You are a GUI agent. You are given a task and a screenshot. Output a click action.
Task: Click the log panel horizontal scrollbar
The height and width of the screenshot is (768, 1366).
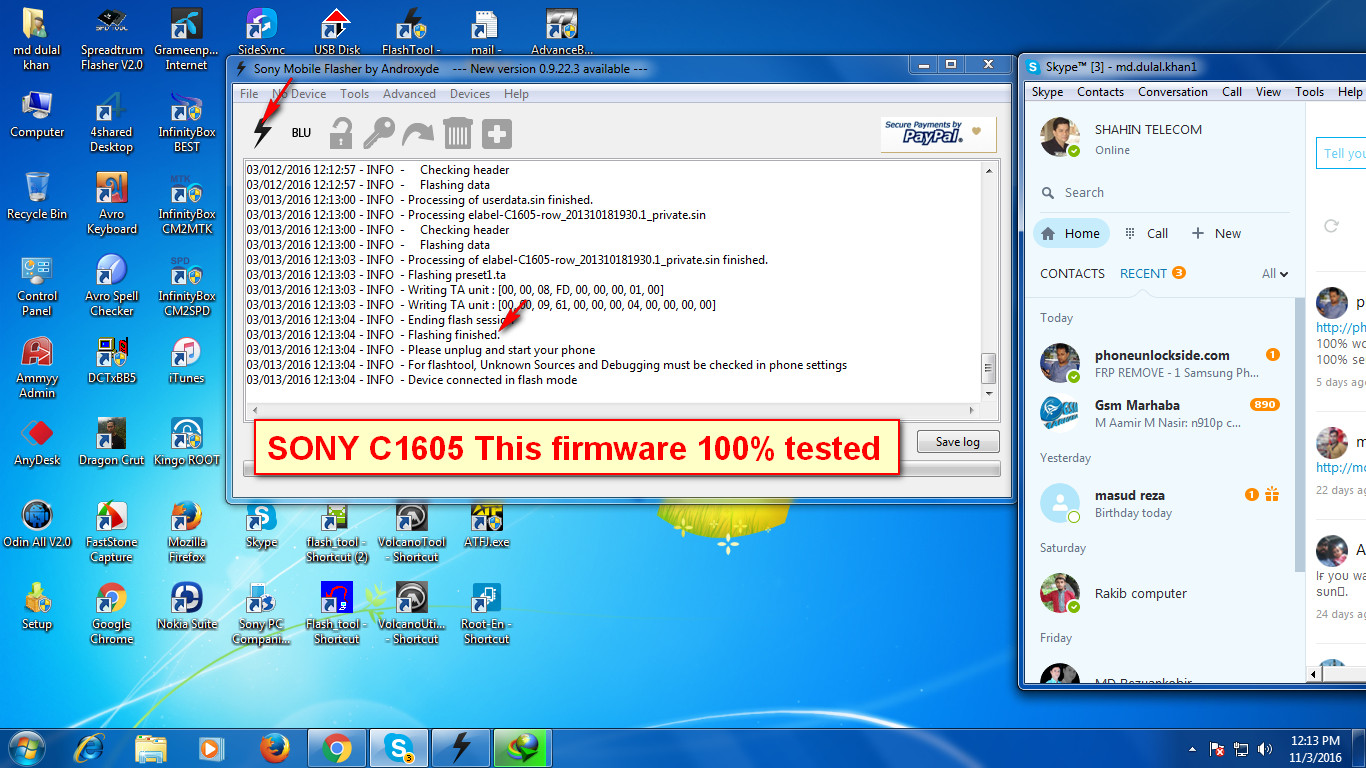click(613, 410)
